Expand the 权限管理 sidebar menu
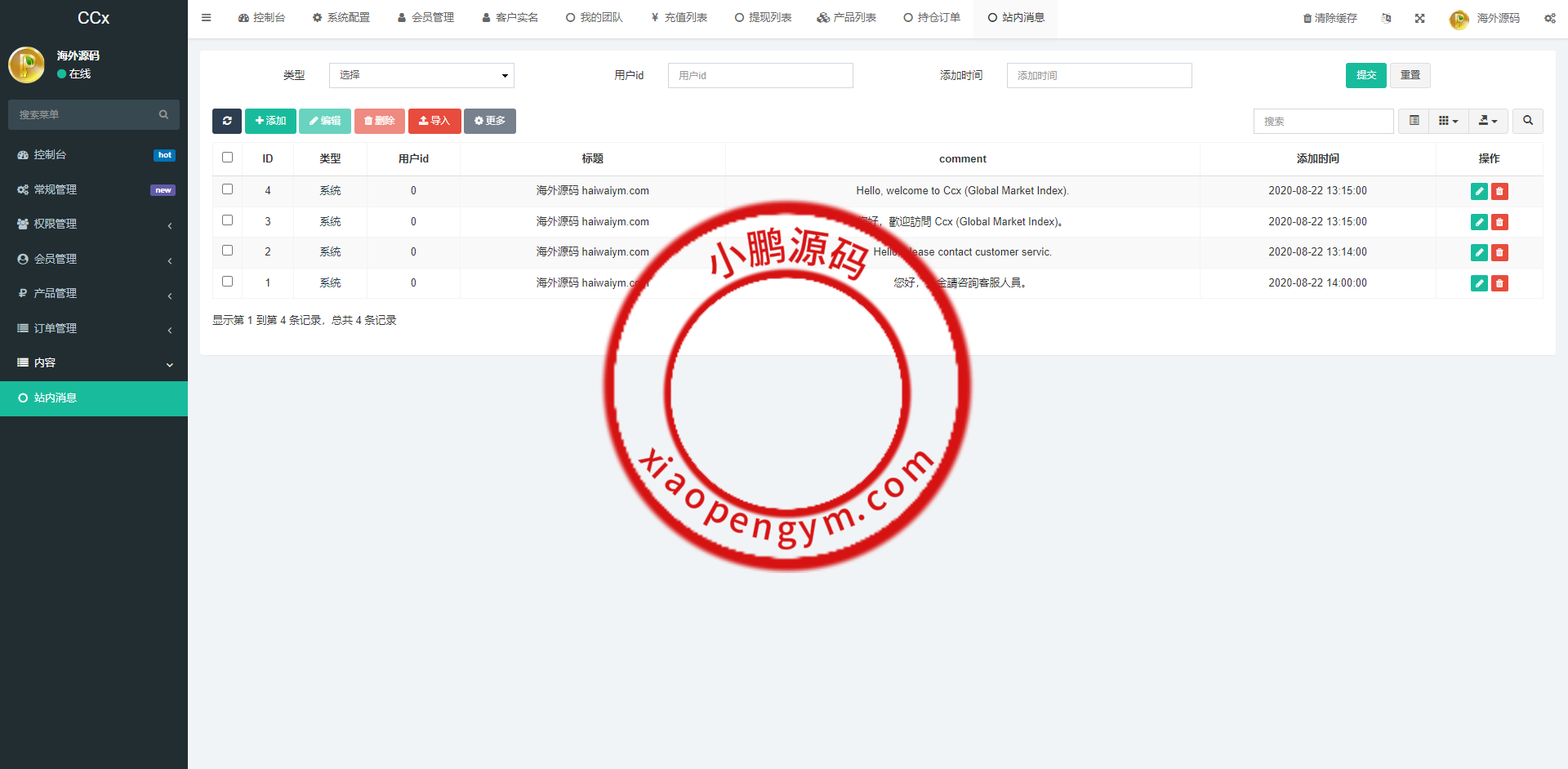The image size is (1568, 769). pyautogui.click(x=94, y=224)
